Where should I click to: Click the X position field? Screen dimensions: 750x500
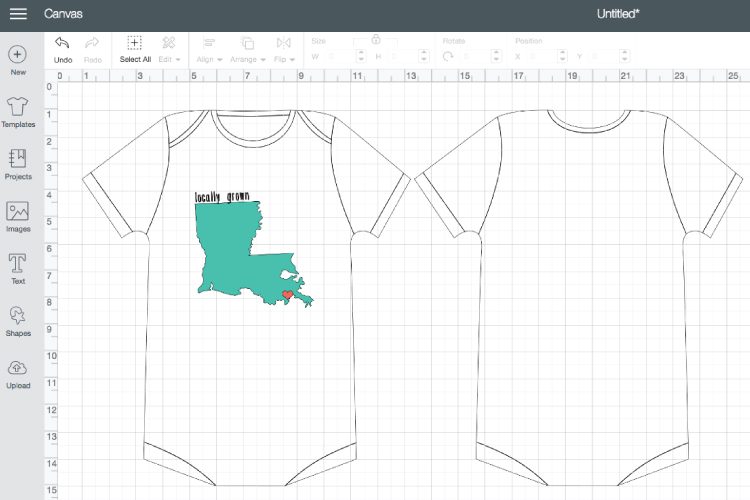click(x=540, y=56)
